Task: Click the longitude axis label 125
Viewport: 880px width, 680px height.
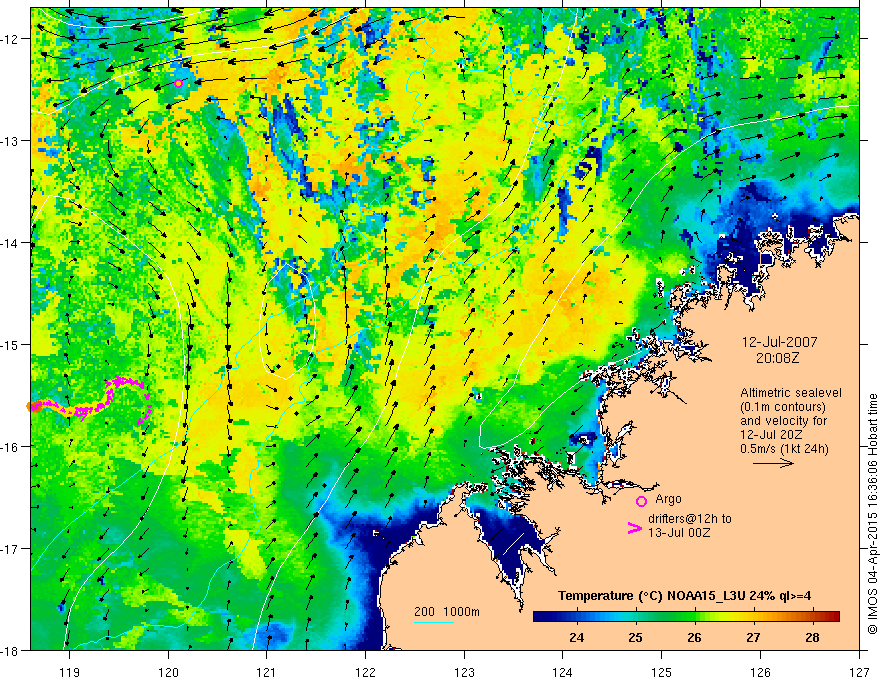Action: pos(662,672)
